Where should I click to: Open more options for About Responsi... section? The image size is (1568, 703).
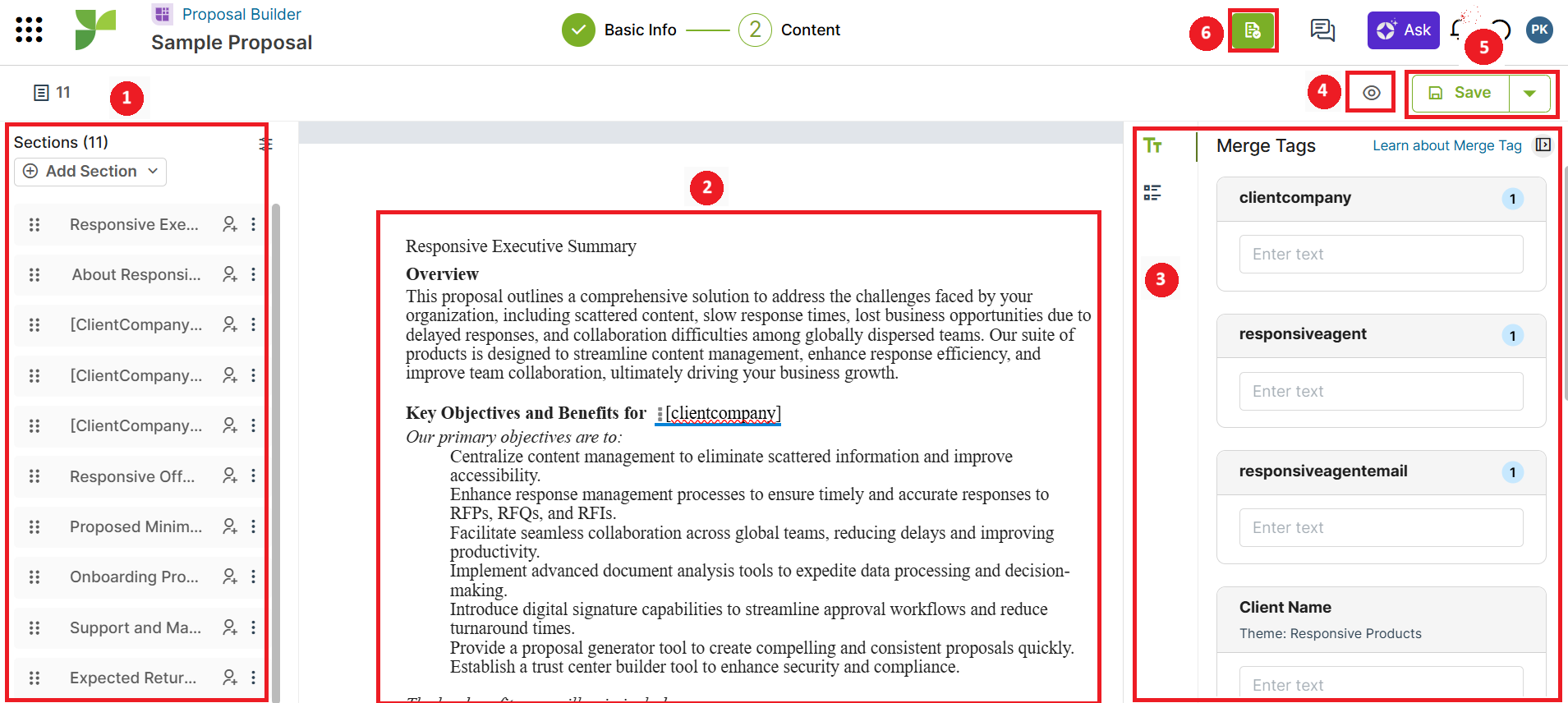tap(253, 274)
